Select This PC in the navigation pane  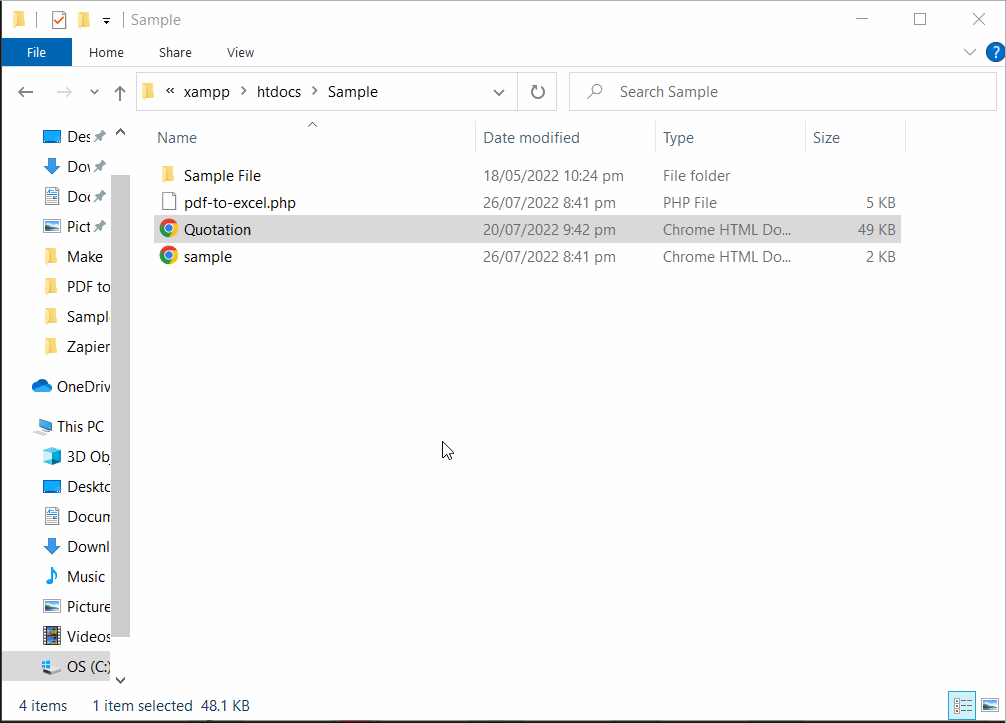[69, 427]
